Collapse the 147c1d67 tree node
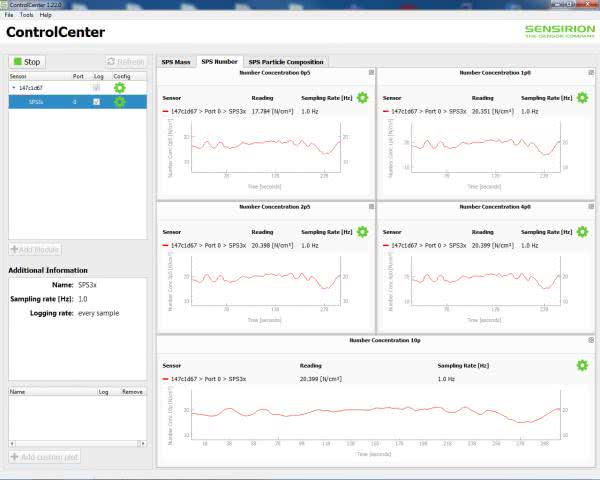The width and height of the screenshot is (600, 480). pyautogui.click(x=14, y=88)
